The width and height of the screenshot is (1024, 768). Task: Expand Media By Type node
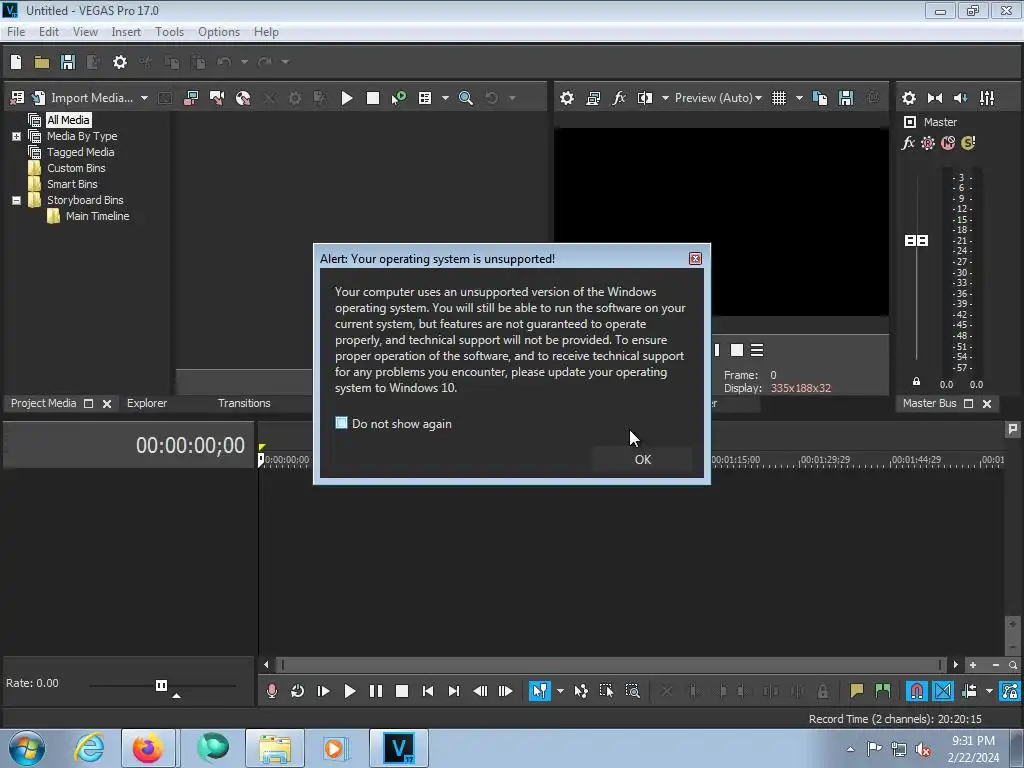click(16, 136)
